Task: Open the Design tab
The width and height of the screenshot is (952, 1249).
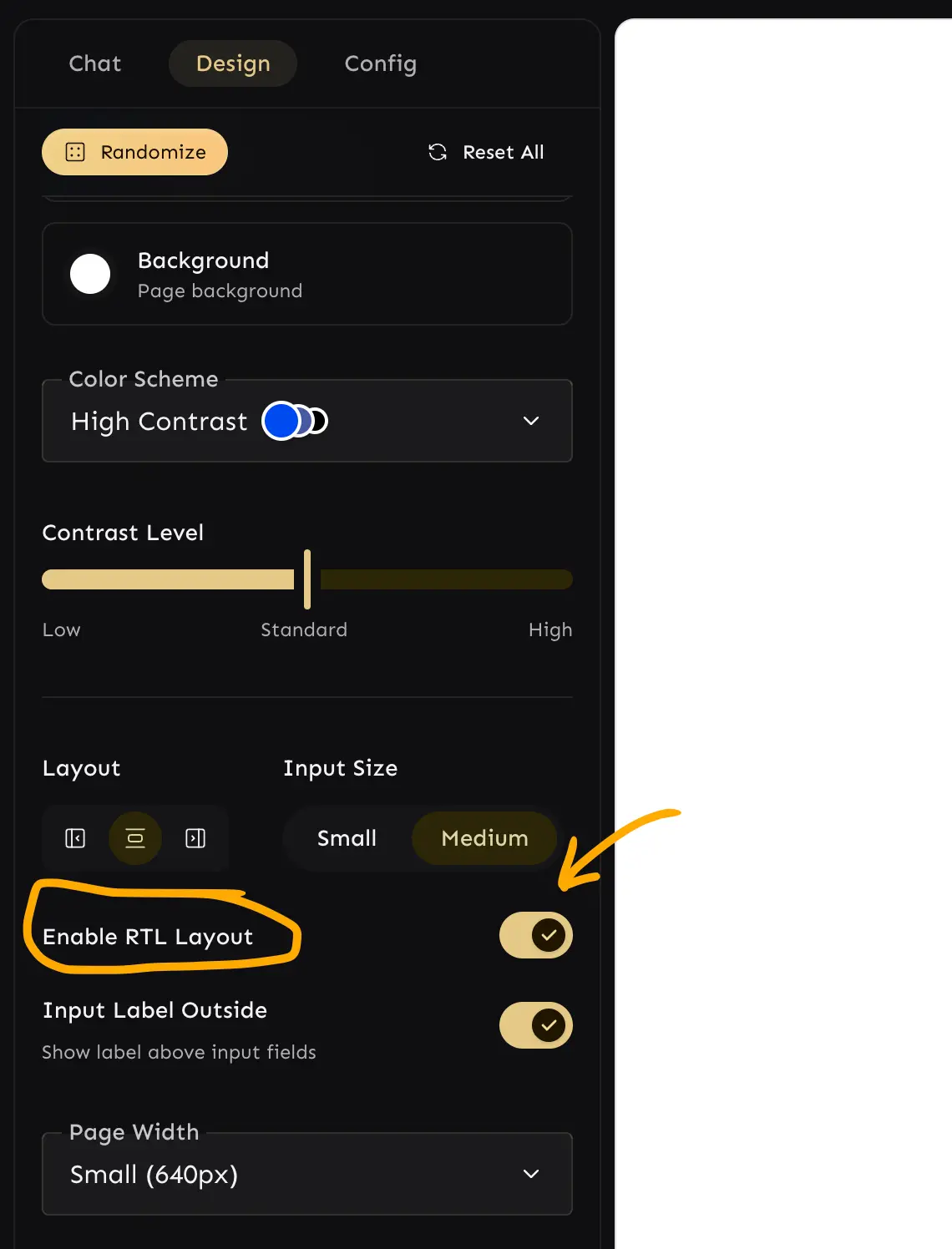Action: [x=233, y=63]
